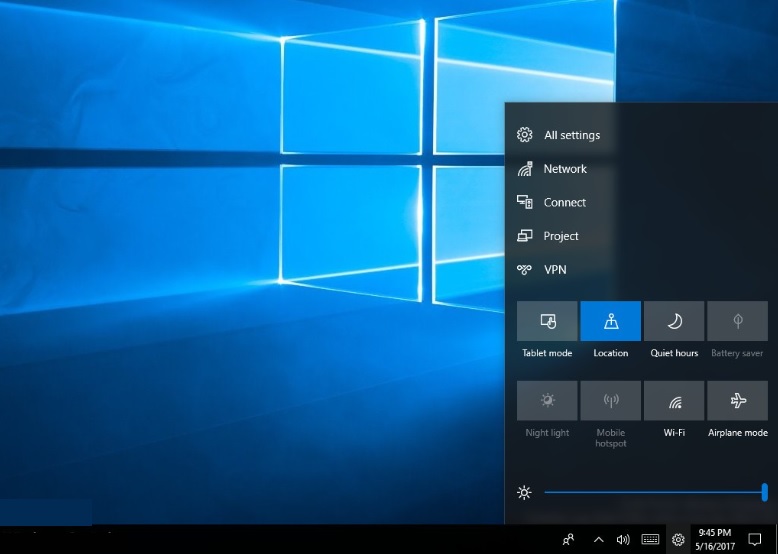Enable the Quiet hours tile
The image size is (778, 554).
674,321
